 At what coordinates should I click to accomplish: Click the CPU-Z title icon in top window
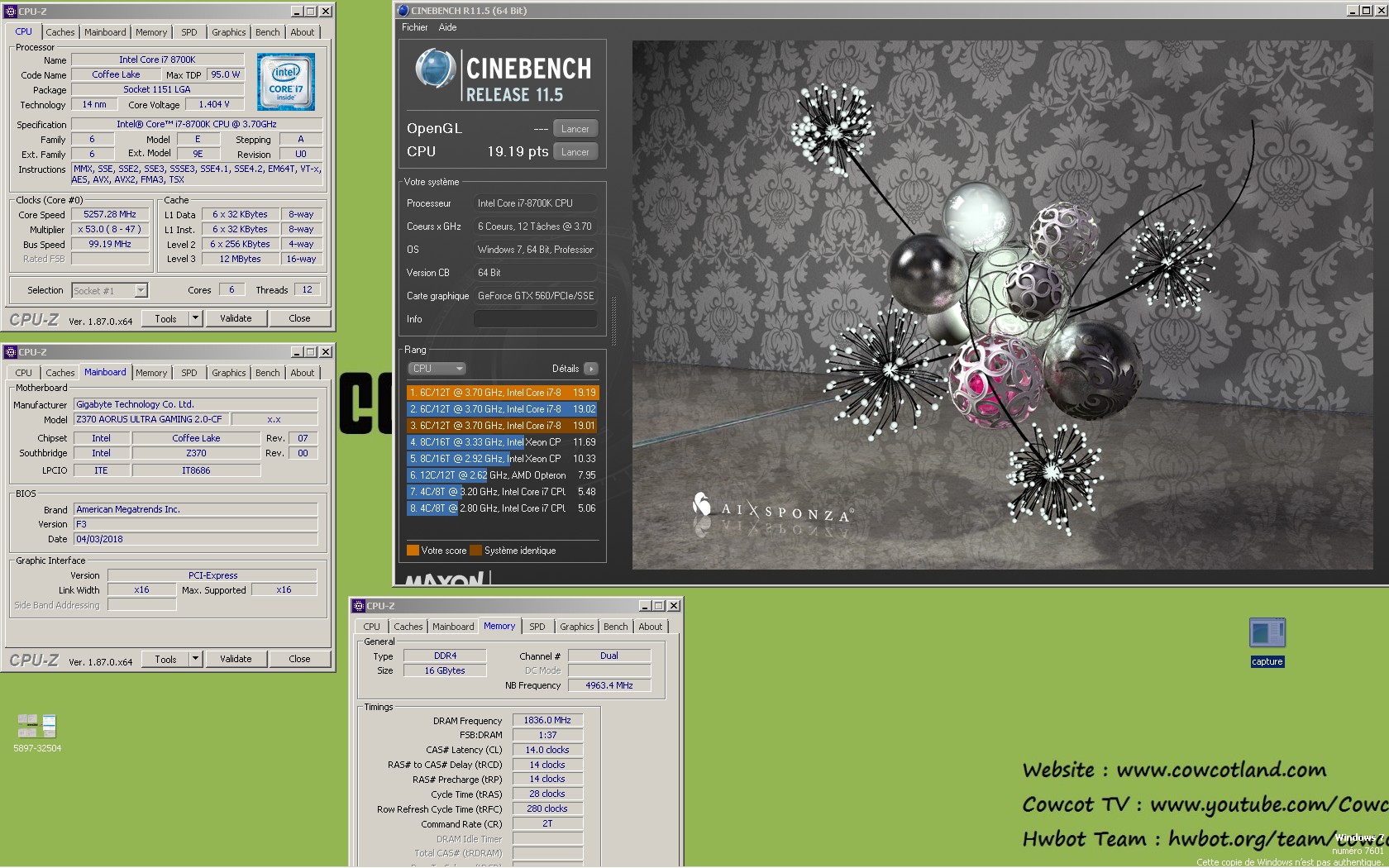tap(11, 12)
